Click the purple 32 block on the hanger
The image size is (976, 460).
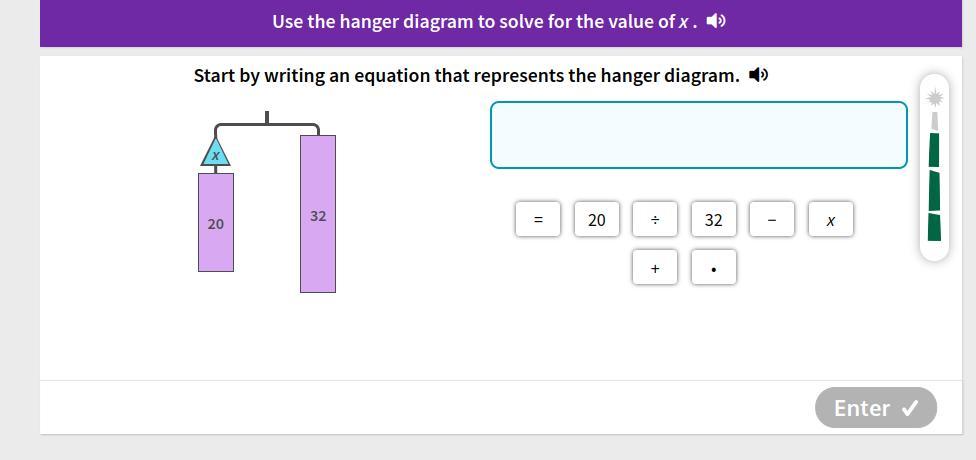318,214
